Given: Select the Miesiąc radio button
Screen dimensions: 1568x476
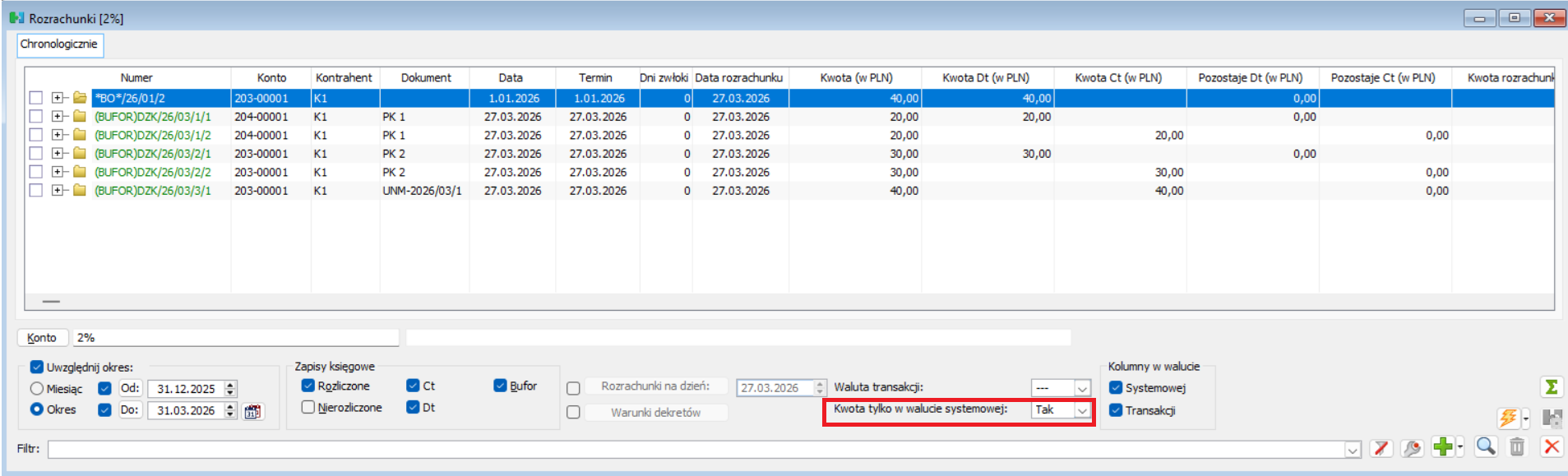Looking at the screenshot, I should [37, 389].
